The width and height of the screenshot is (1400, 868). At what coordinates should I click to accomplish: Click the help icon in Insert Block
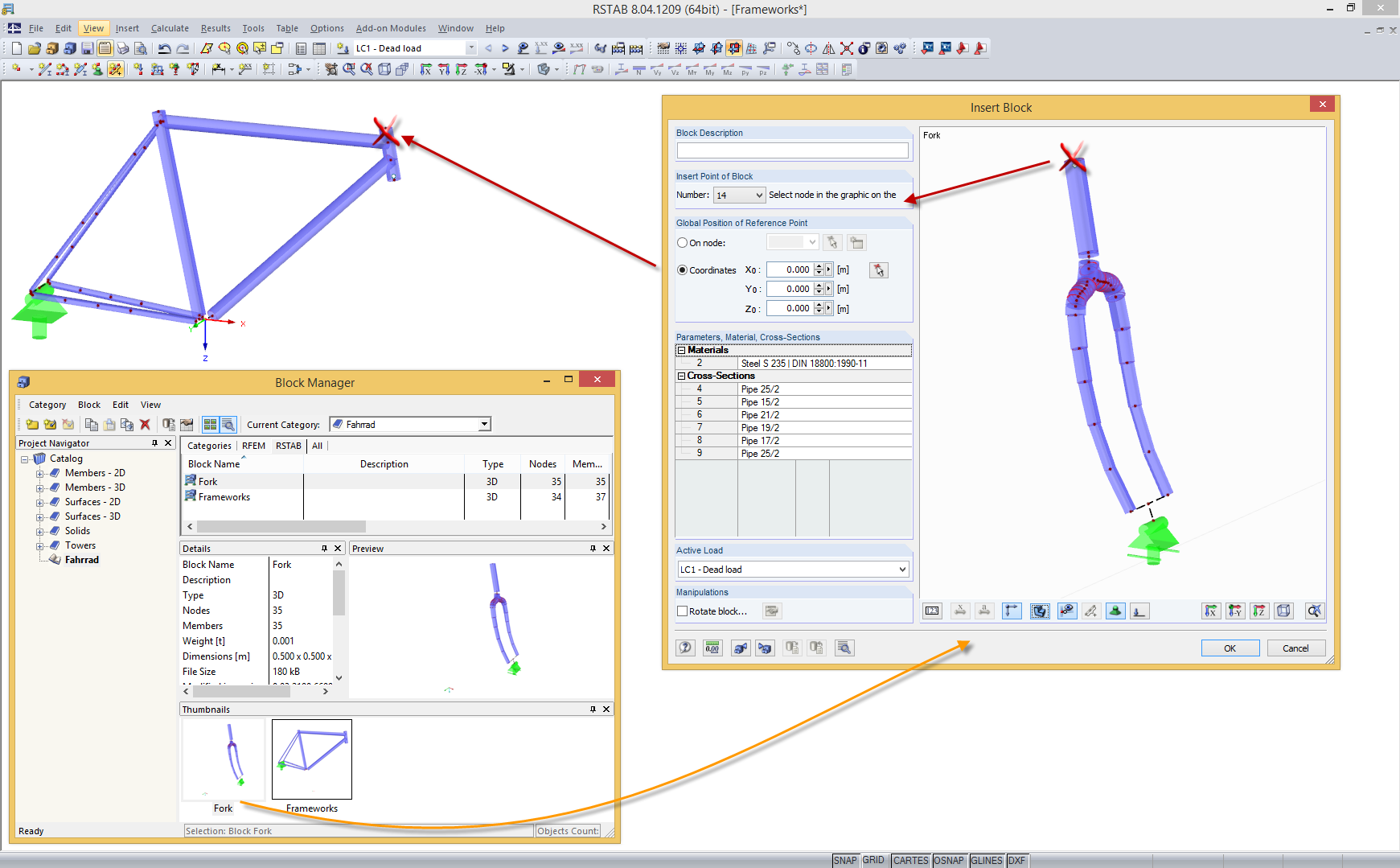point(685,648)
